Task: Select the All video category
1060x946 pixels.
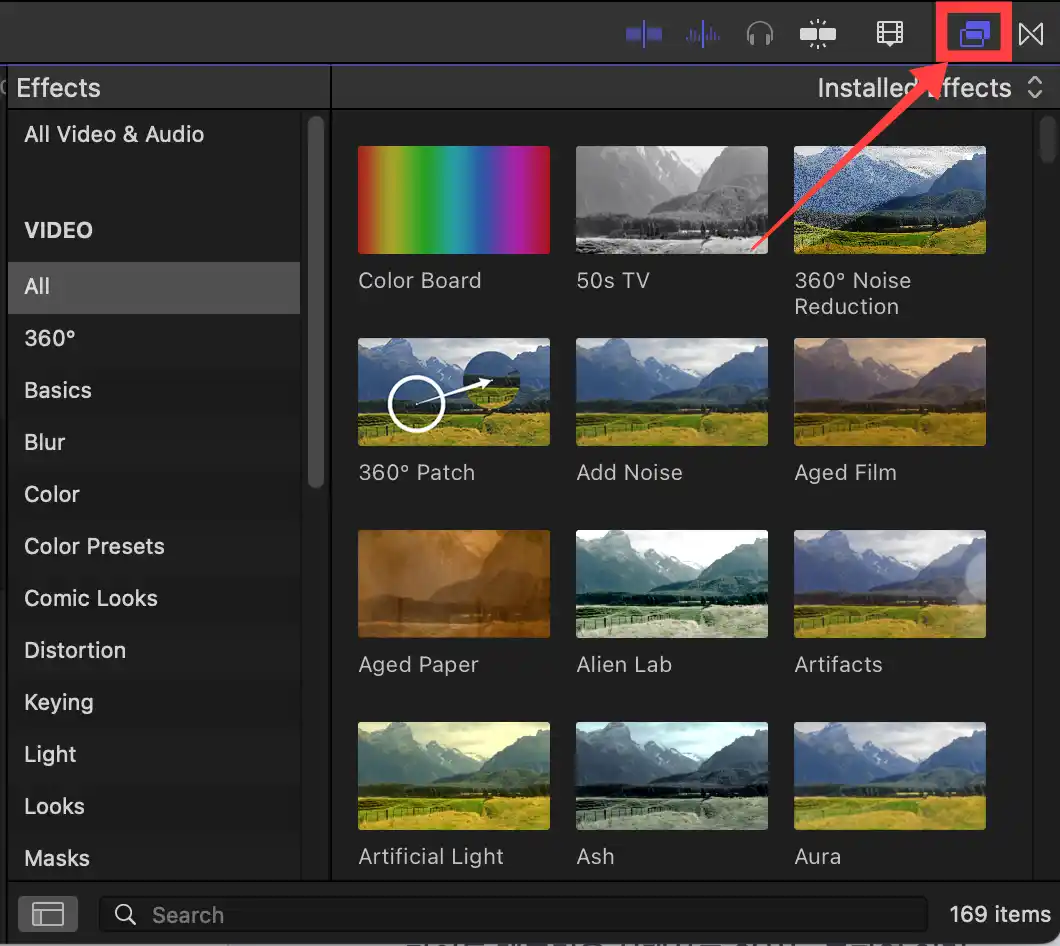Action: click(154, 287)
